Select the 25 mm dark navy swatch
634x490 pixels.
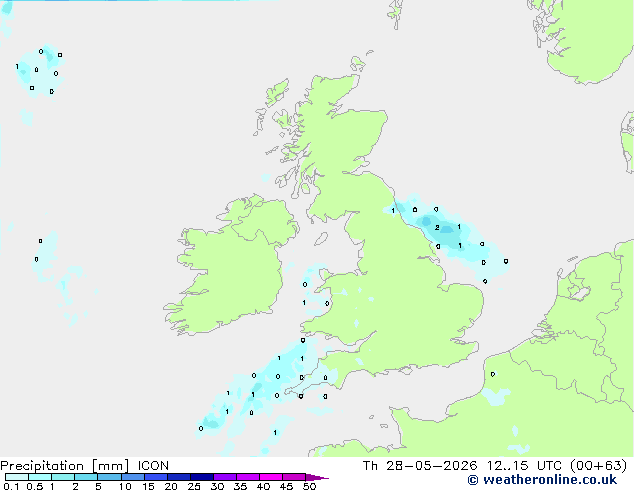point(202,477)
